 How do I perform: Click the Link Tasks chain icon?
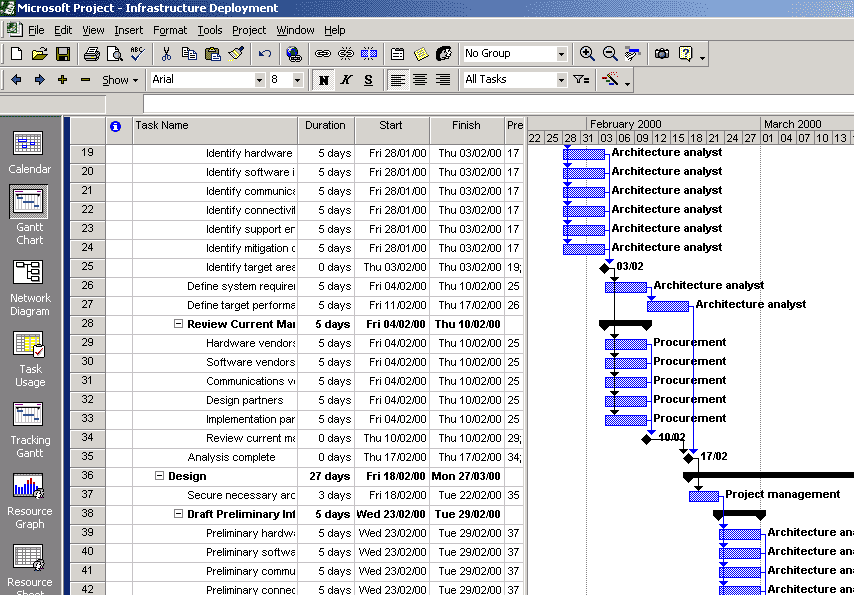point(322,54)
